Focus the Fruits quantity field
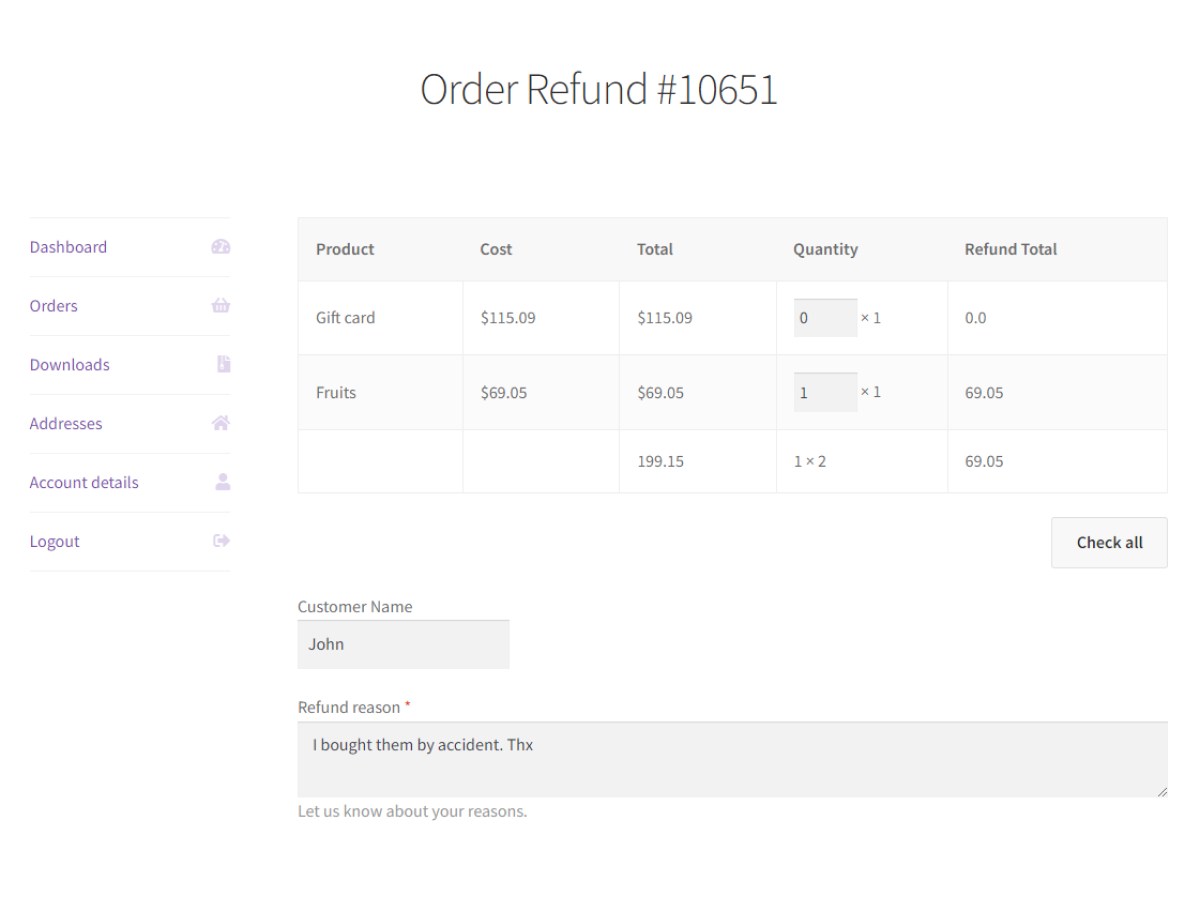 click(825, 392)
